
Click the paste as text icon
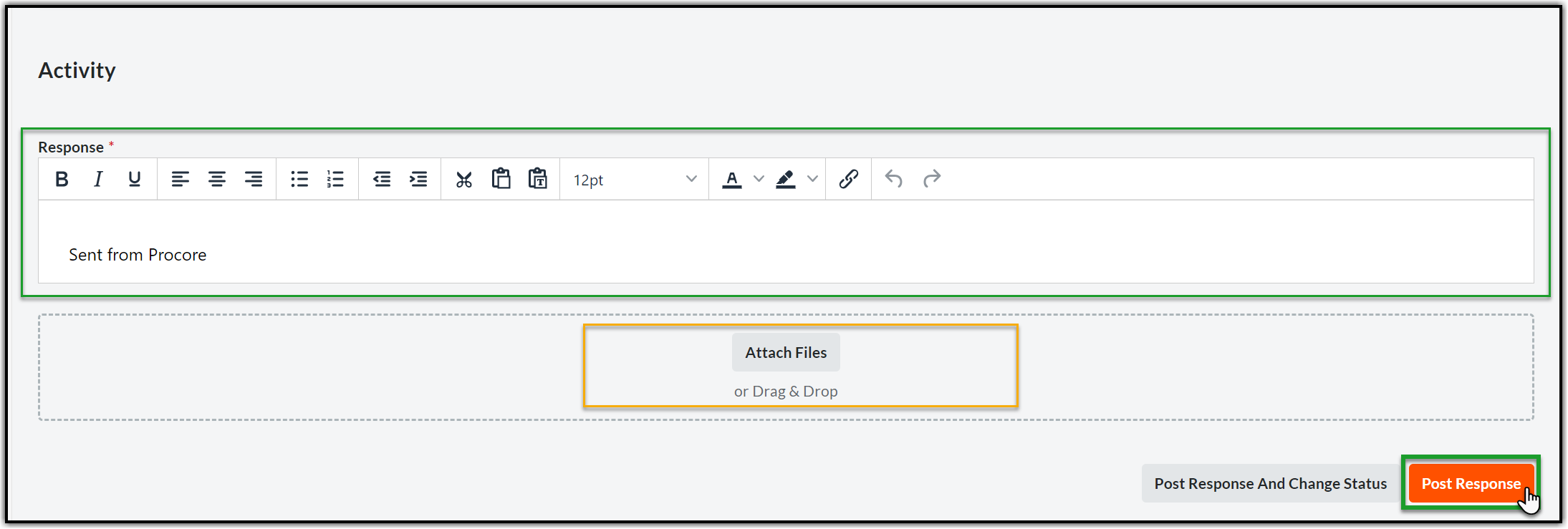[538, 179]
